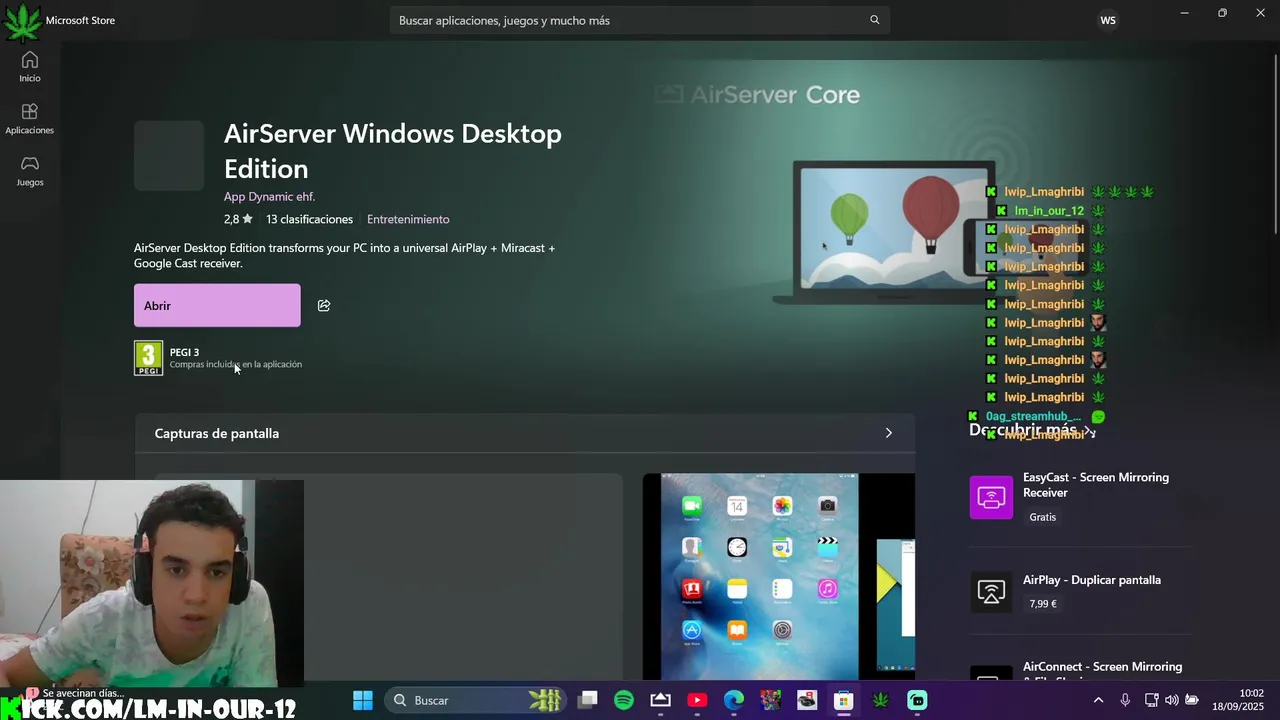Viewport: 1280px width, 720px height.
Task: Click the microphone tray icon
Action: [1125, 700]
